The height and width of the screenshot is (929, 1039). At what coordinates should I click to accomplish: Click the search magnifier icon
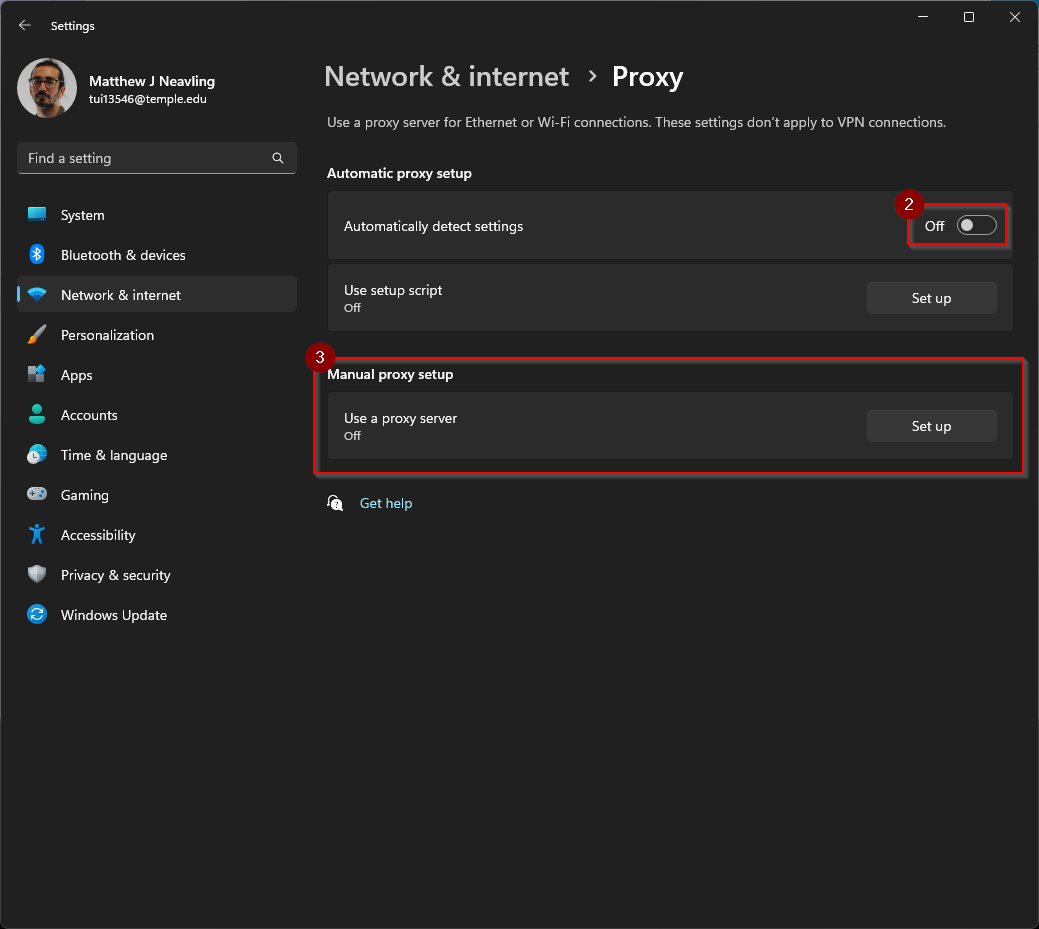278,158
